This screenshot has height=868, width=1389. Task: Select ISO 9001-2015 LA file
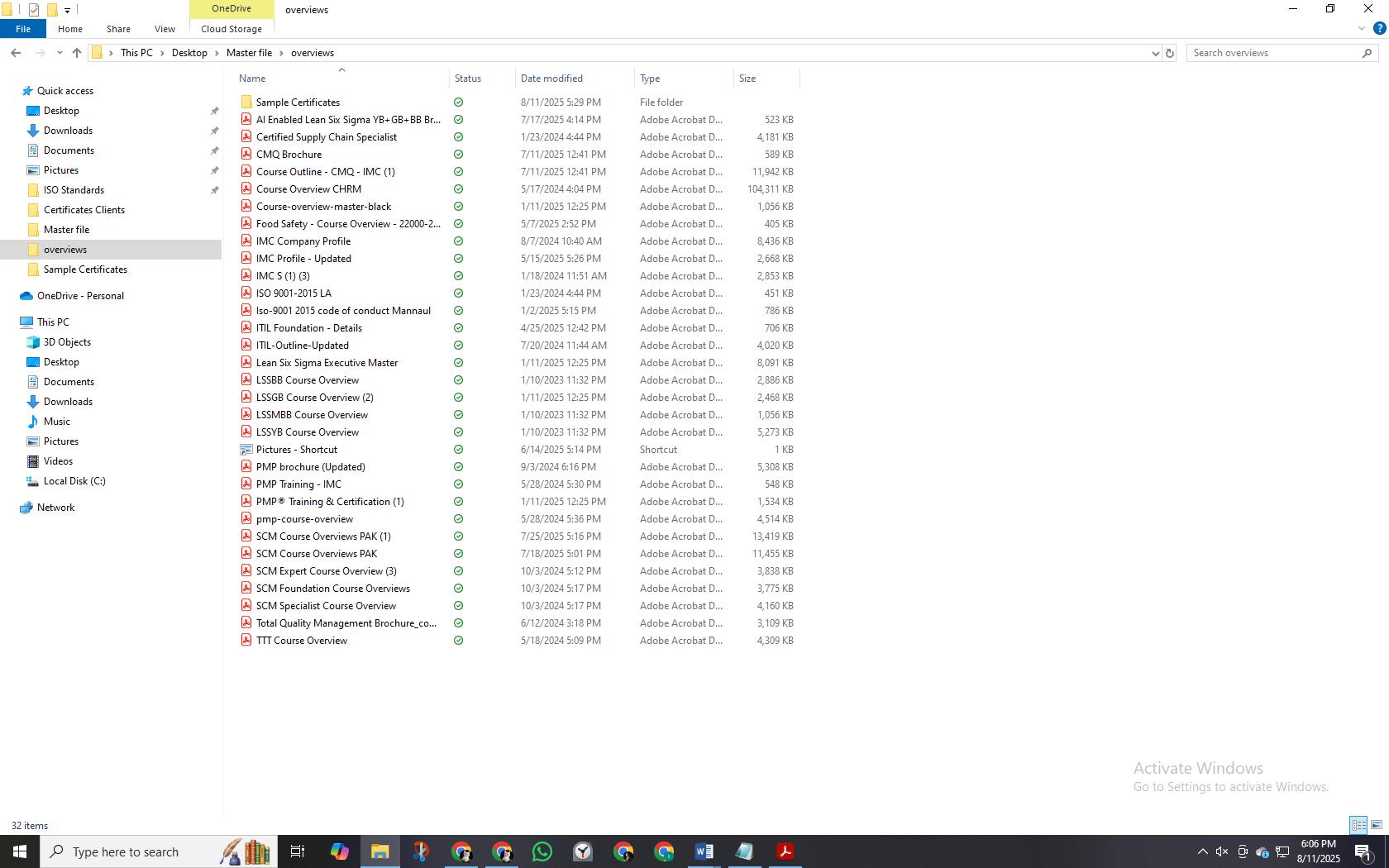[294, 293]
